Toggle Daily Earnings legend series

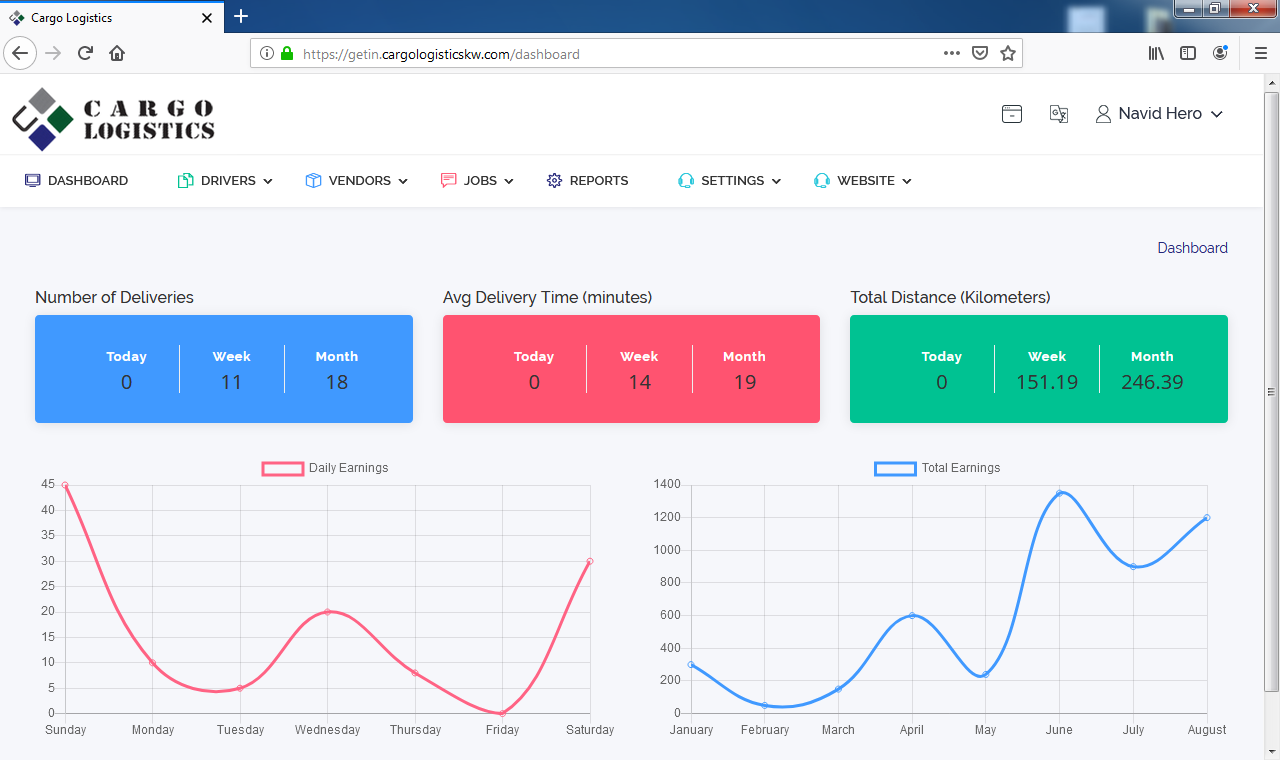point(325,468)
